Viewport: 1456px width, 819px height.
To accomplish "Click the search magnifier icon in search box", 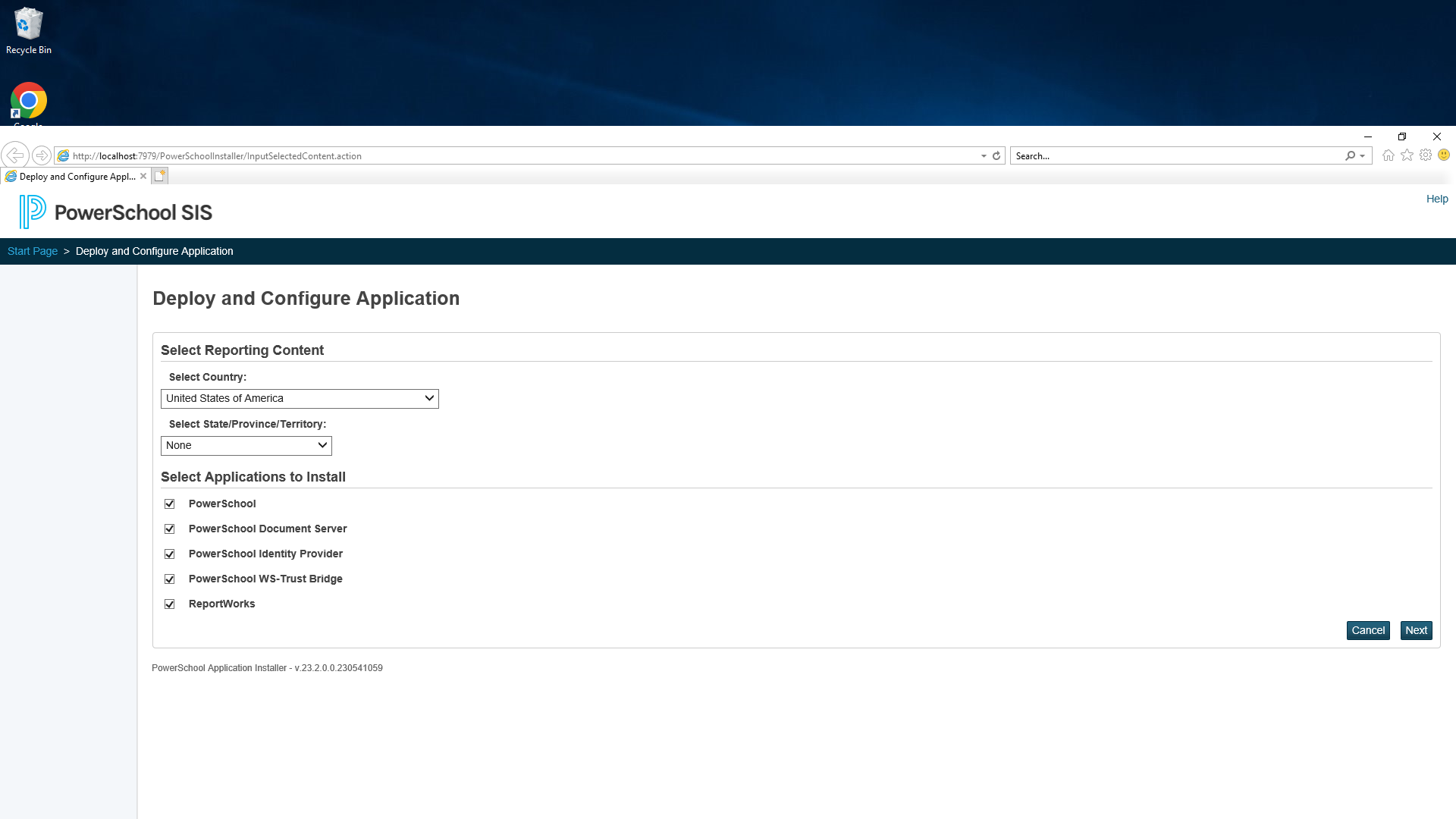I will tap(1350, 155).
